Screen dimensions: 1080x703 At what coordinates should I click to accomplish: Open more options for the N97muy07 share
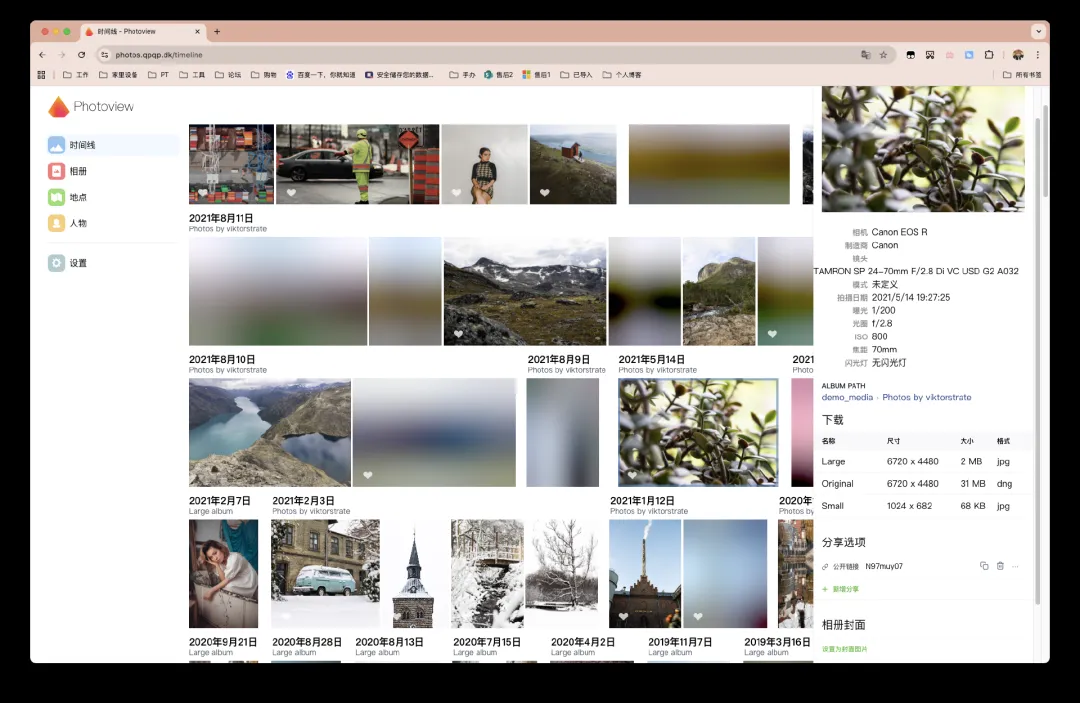(x=1015, y=566)
